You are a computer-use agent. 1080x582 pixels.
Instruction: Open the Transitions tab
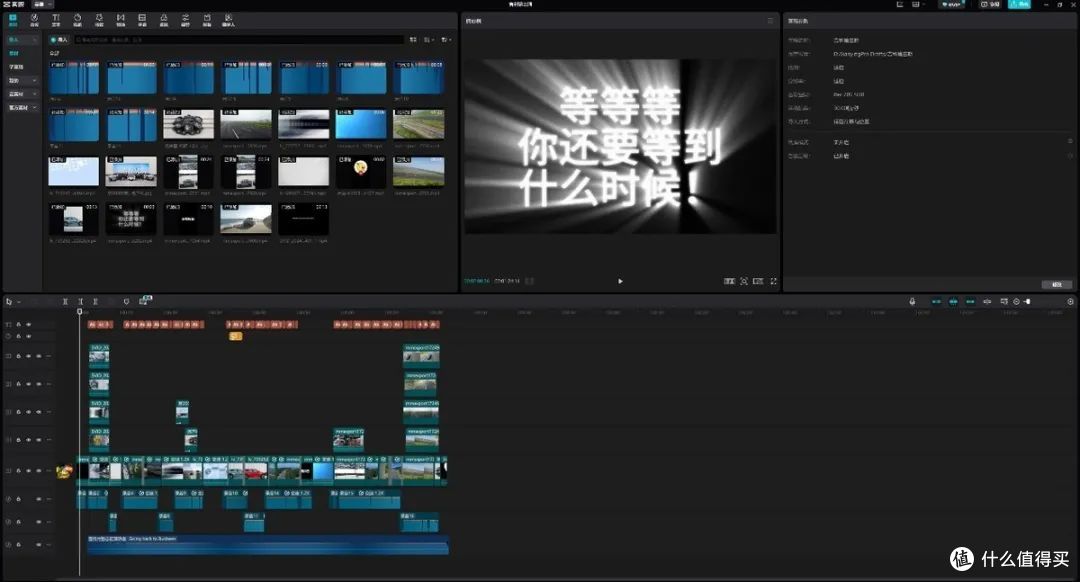pos(121,20)
